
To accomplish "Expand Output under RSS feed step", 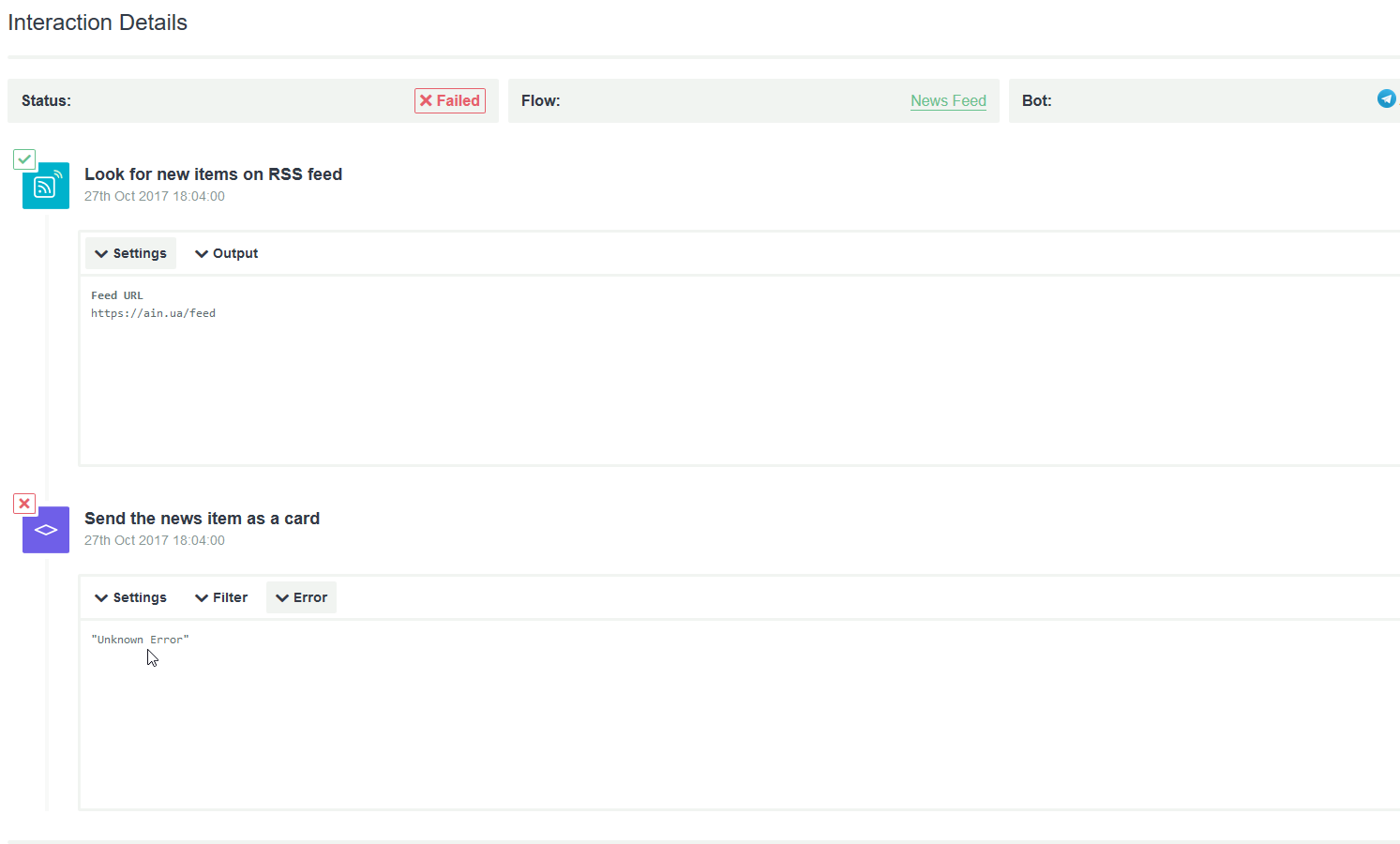I will [x=226, y=253].
